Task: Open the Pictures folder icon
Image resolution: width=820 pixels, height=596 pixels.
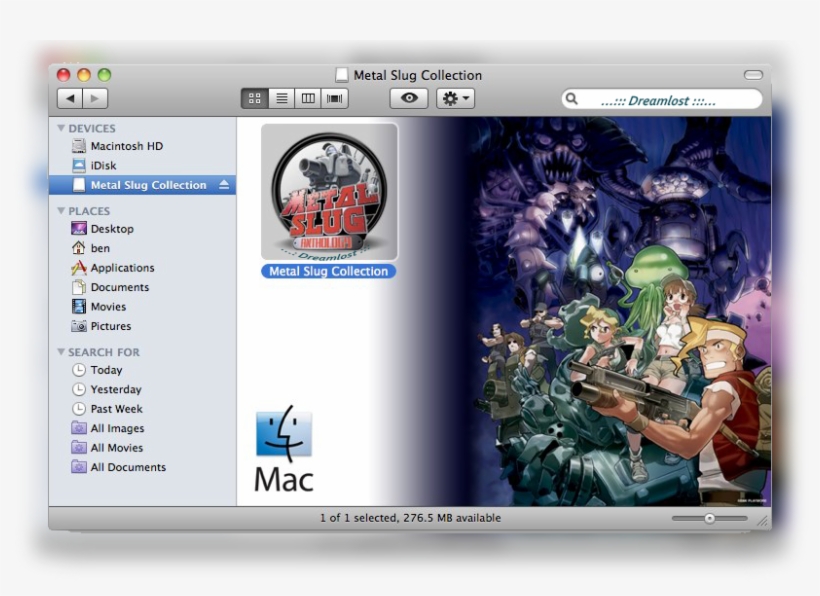Action: 78,326
